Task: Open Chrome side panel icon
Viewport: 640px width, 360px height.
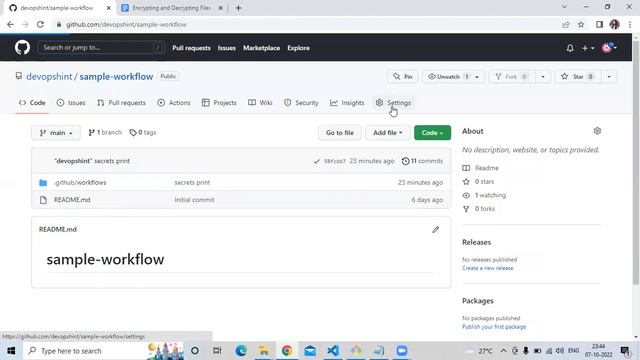Action: [599, 24]
